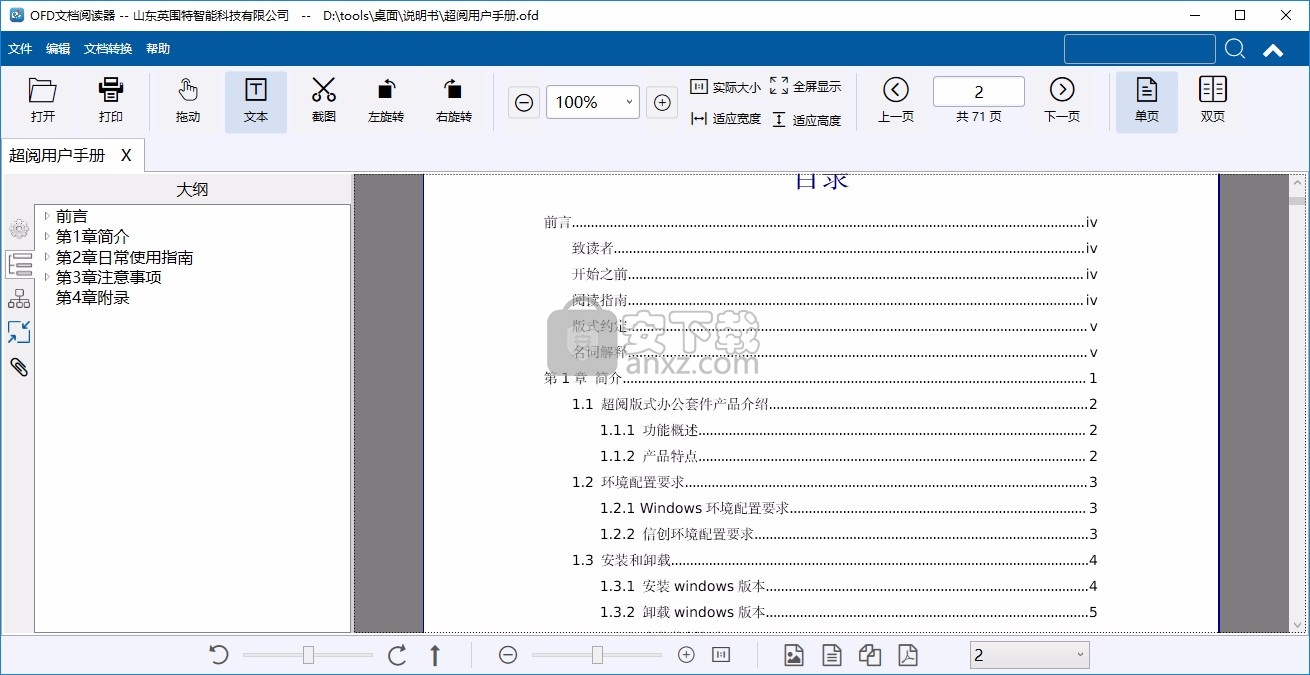Select the 文本 (Text) selection tool
Image resolution: width=1310 pixels, height=675 pixels.
(x=256, y=101)
